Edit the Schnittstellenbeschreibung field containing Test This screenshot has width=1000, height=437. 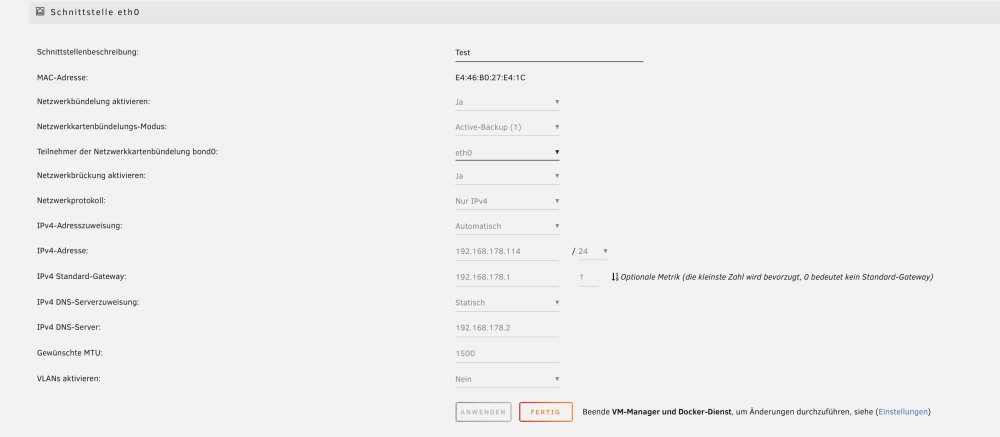(x=548, y=53)
